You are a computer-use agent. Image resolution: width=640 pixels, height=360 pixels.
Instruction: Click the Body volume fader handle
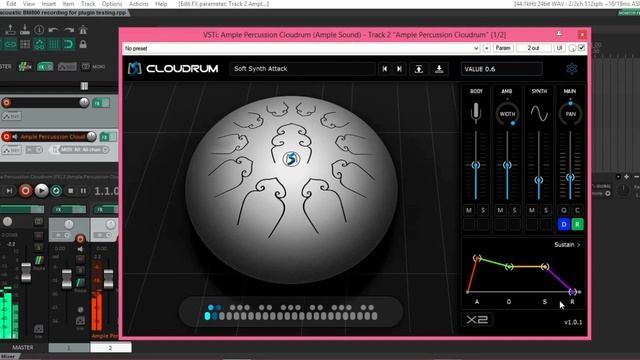[476, 165]
